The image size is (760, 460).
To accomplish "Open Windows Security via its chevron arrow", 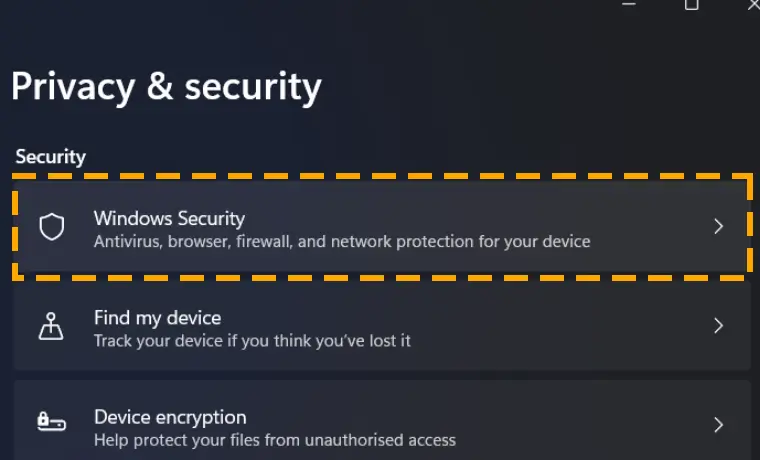I will coord(718,226).
